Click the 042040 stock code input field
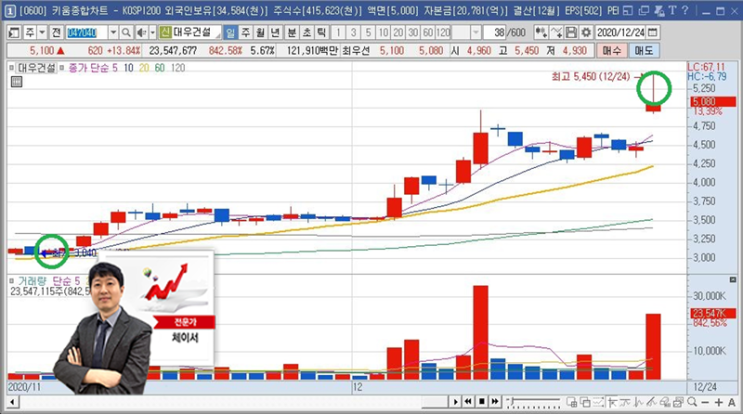Viewport: 743px width, 414px height. click(86, 32)
